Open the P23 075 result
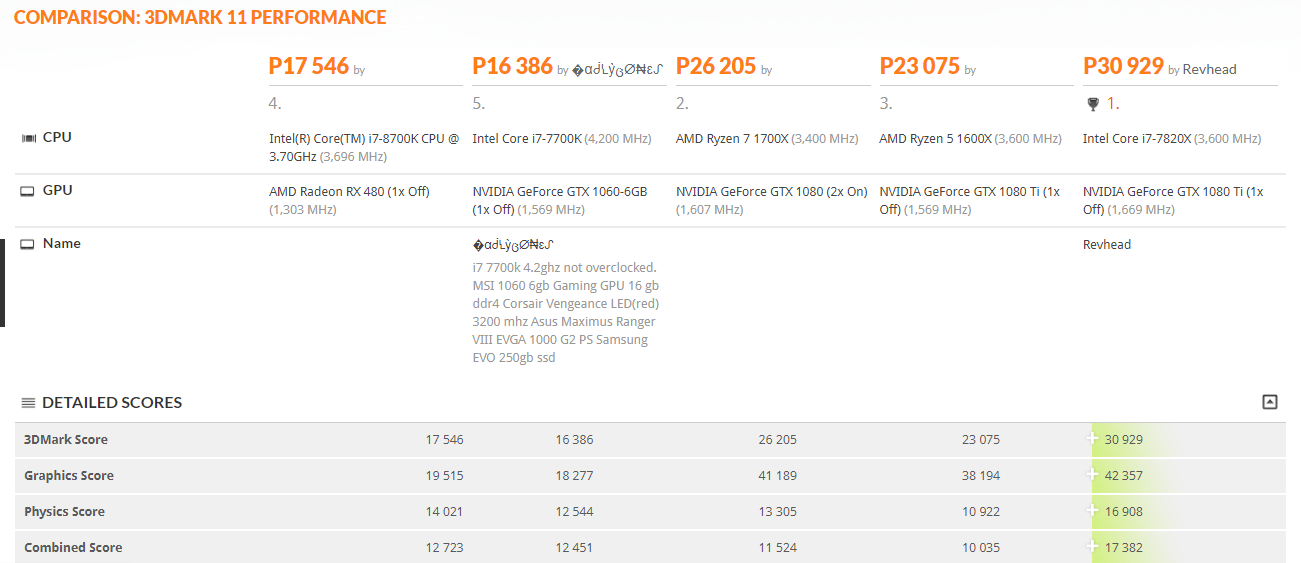1301x563 pixels. pyautogui.click(x=919, y=67)
